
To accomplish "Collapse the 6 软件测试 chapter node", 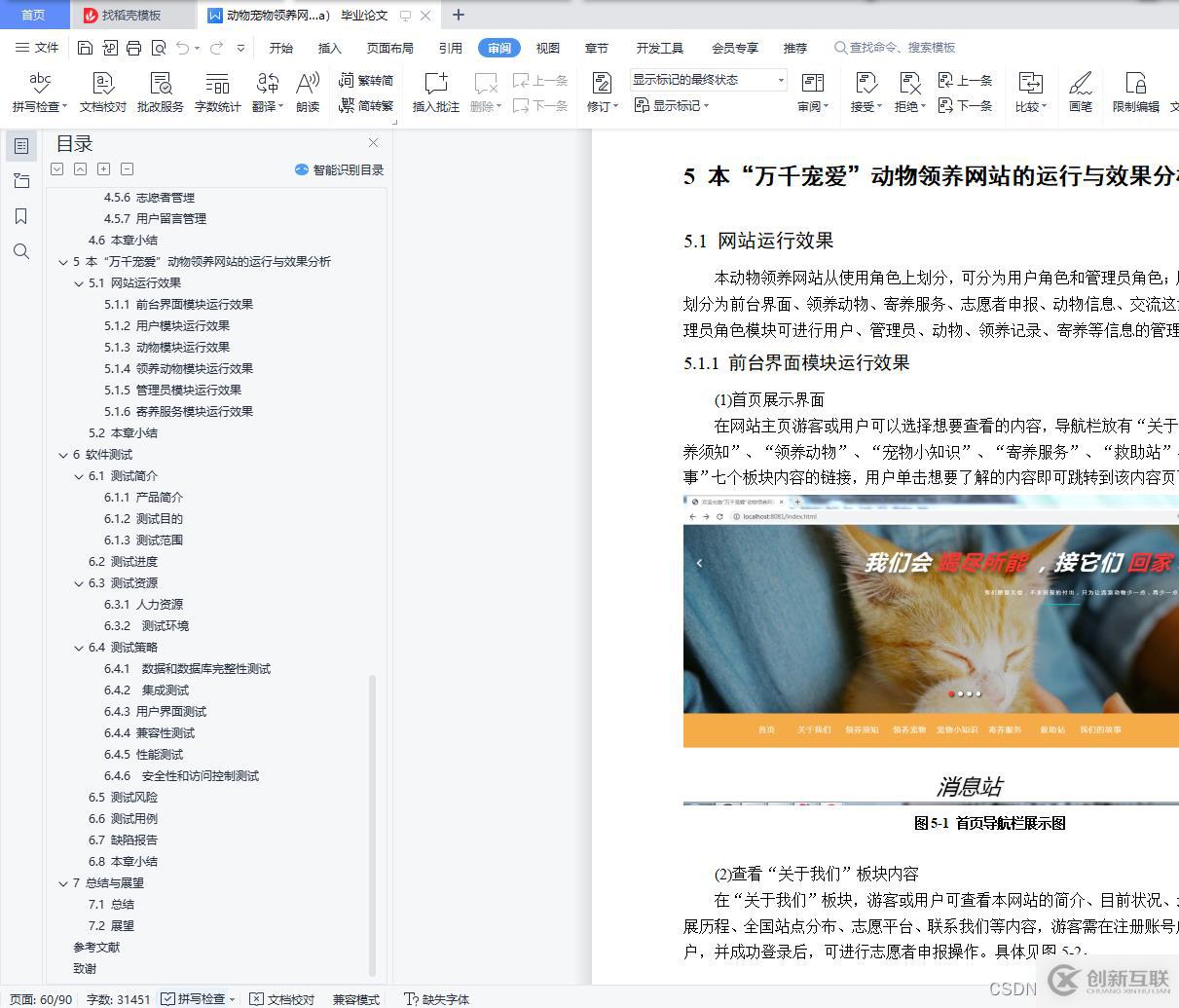I will click(x=63, y=454).
